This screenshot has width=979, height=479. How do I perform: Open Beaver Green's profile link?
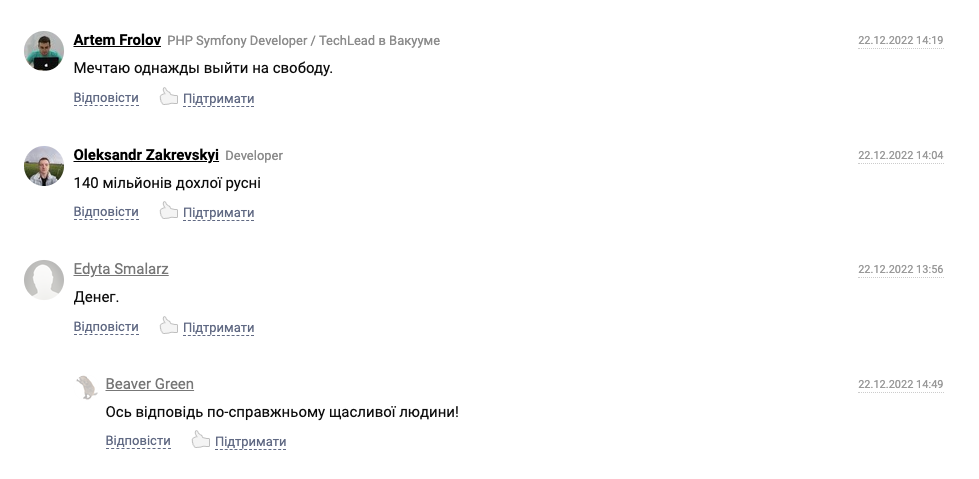150,384
